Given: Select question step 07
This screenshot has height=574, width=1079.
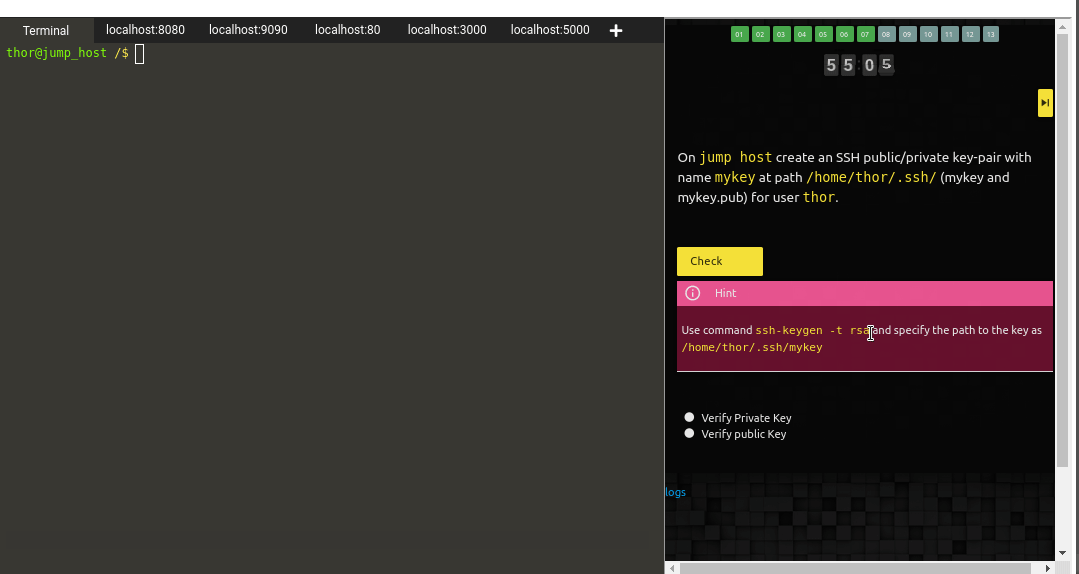Looking at the screenshot, I should (866, 34).
